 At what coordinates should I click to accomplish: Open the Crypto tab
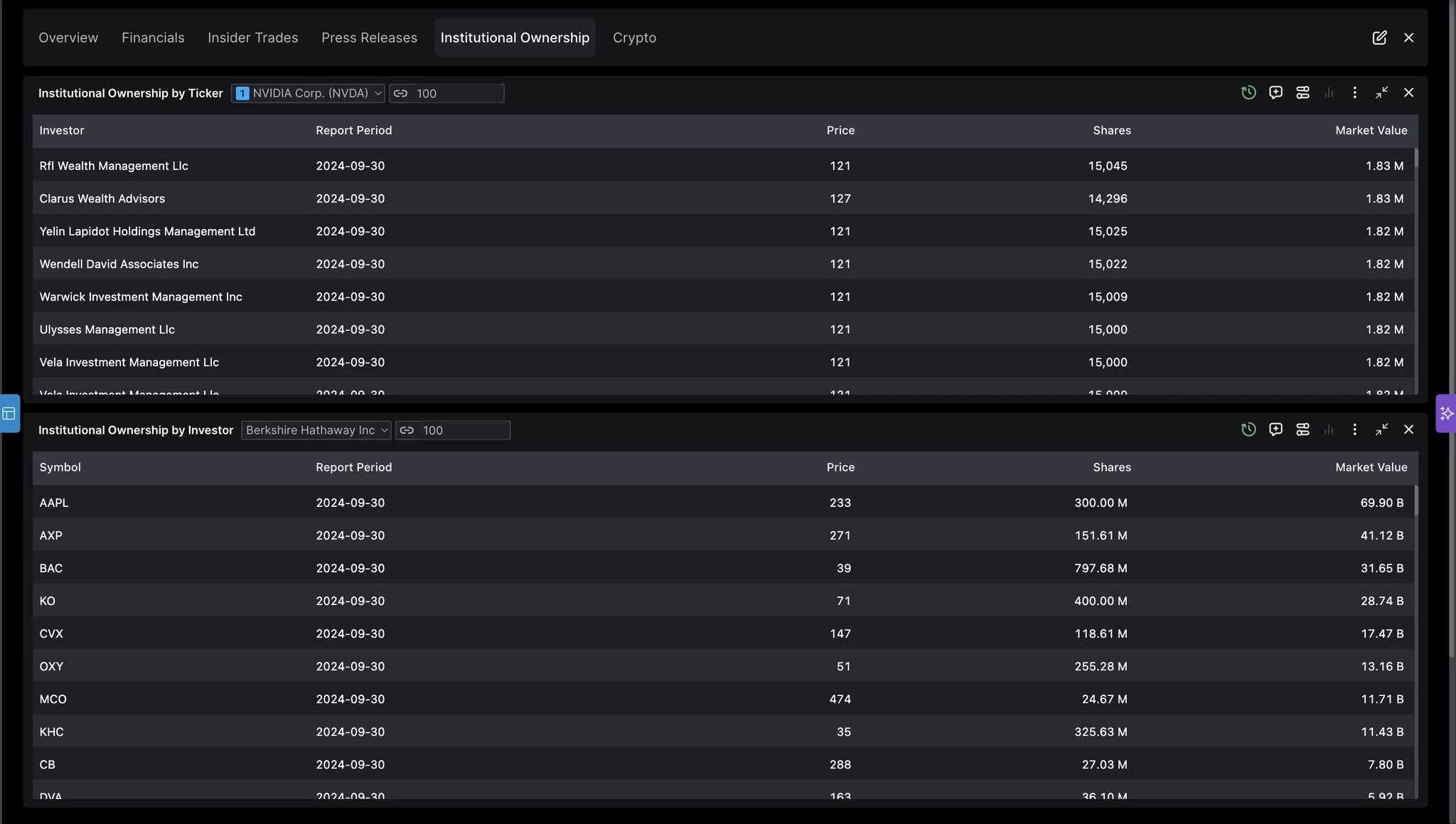coord(634,38)
